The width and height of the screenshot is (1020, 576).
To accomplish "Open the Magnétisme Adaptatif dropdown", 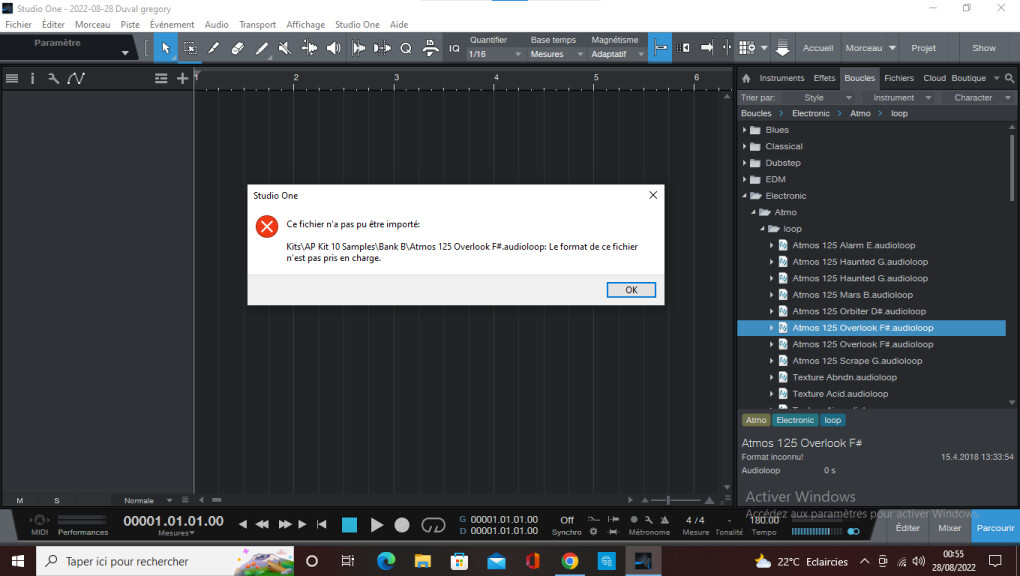I will click(617, 54).
